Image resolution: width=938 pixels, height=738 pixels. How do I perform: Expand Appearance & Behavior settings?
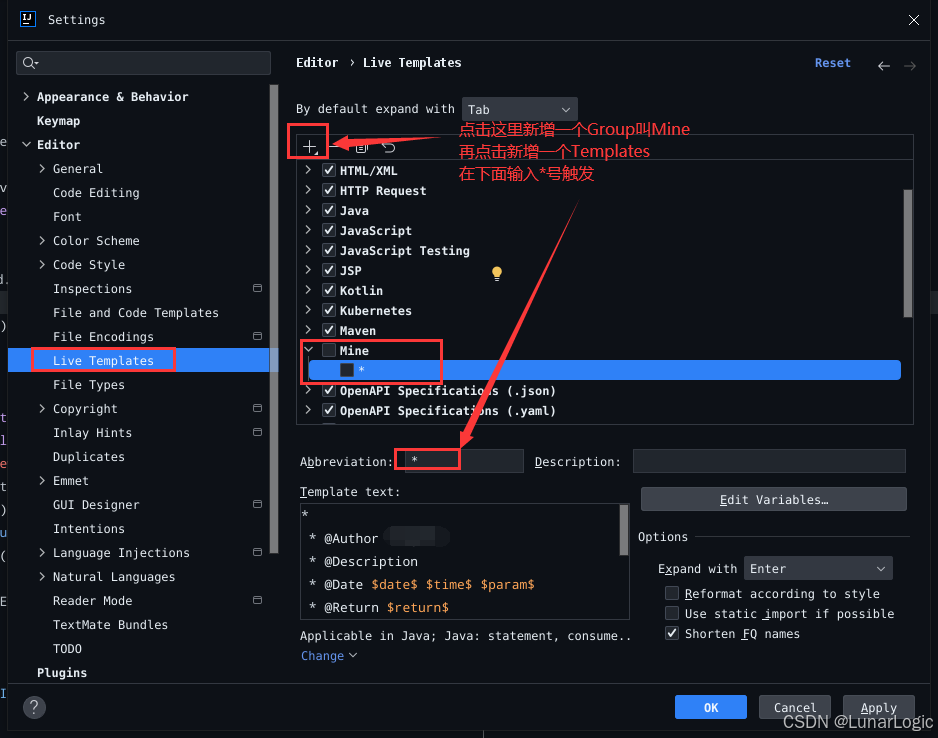26,96
